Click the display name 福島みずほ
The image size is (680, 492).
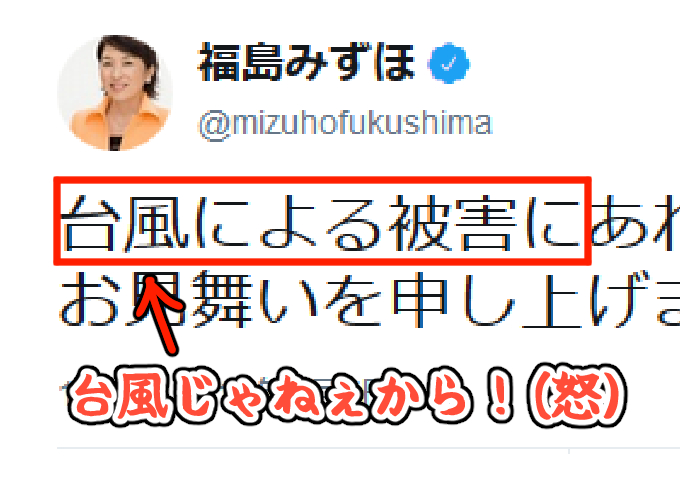click(307, 62)
